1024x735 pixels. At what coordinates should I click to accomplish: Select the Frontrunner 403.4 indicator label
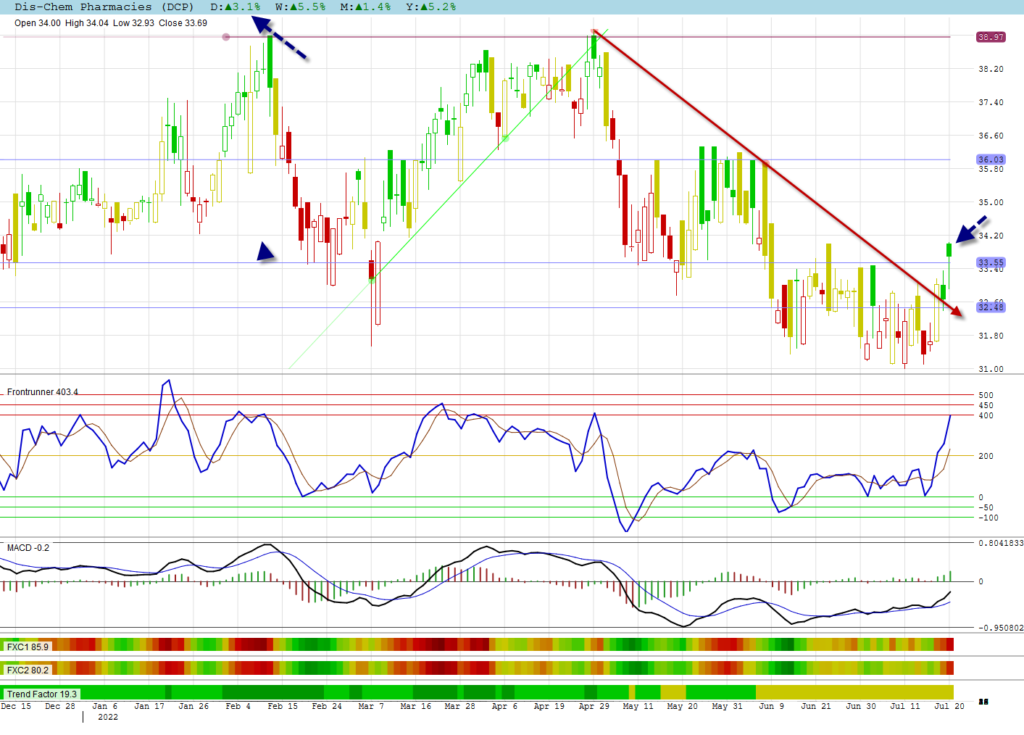[42, 392]
